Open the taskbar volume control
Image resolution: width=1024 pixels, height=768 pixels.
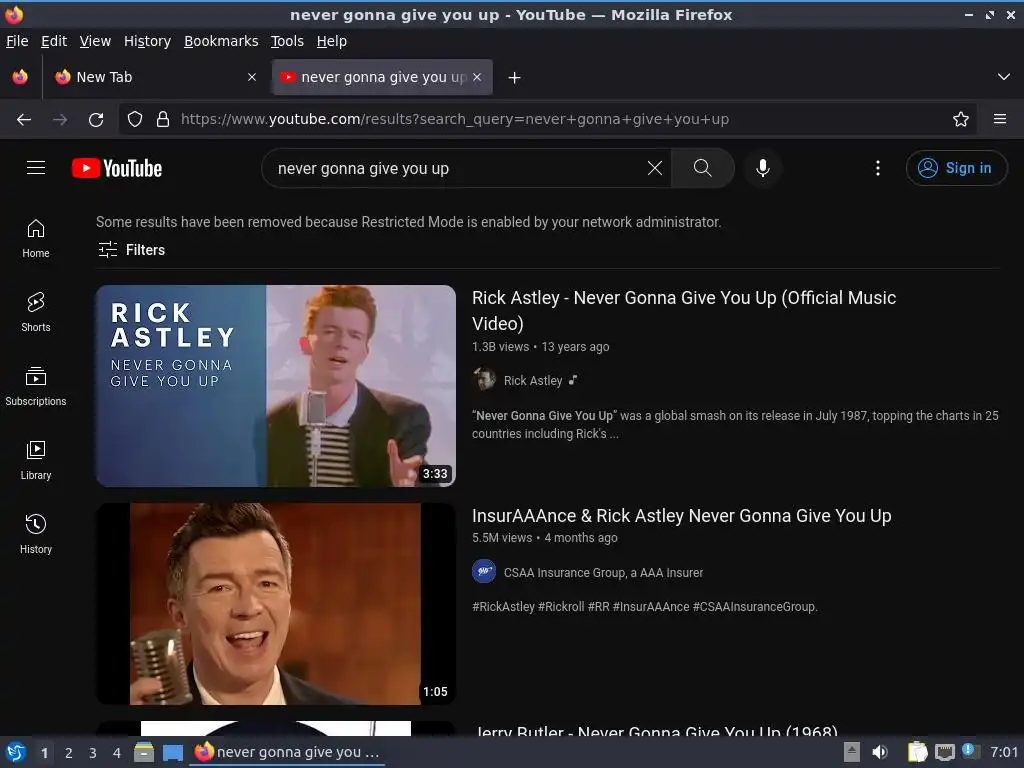pos(880,752)
